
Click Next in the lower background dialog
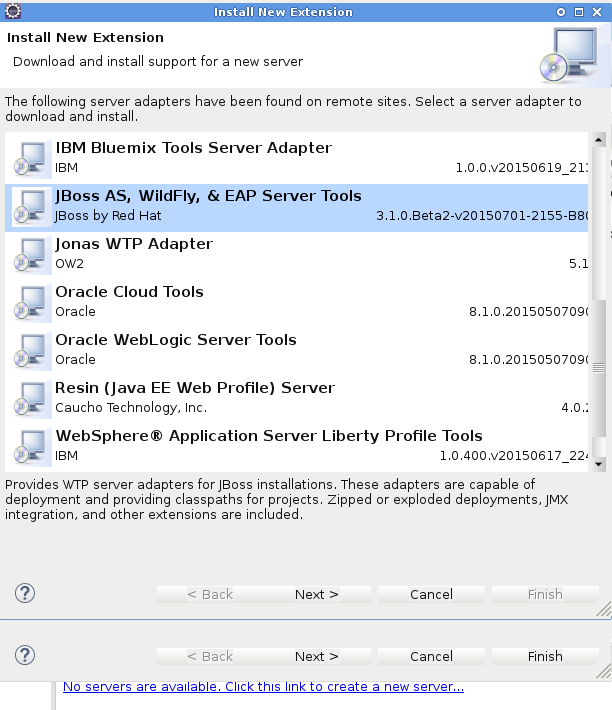coord(316,657)
